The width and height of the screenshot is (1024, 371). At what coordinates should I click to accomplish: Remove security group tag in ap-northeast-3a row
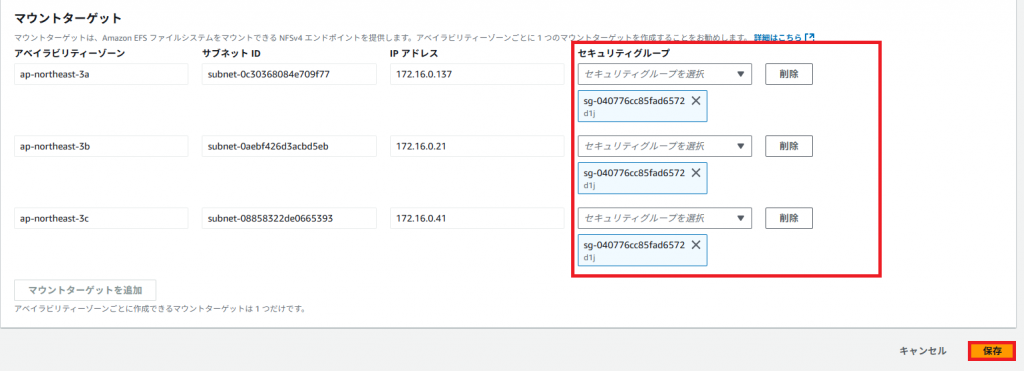click(696, 101)
